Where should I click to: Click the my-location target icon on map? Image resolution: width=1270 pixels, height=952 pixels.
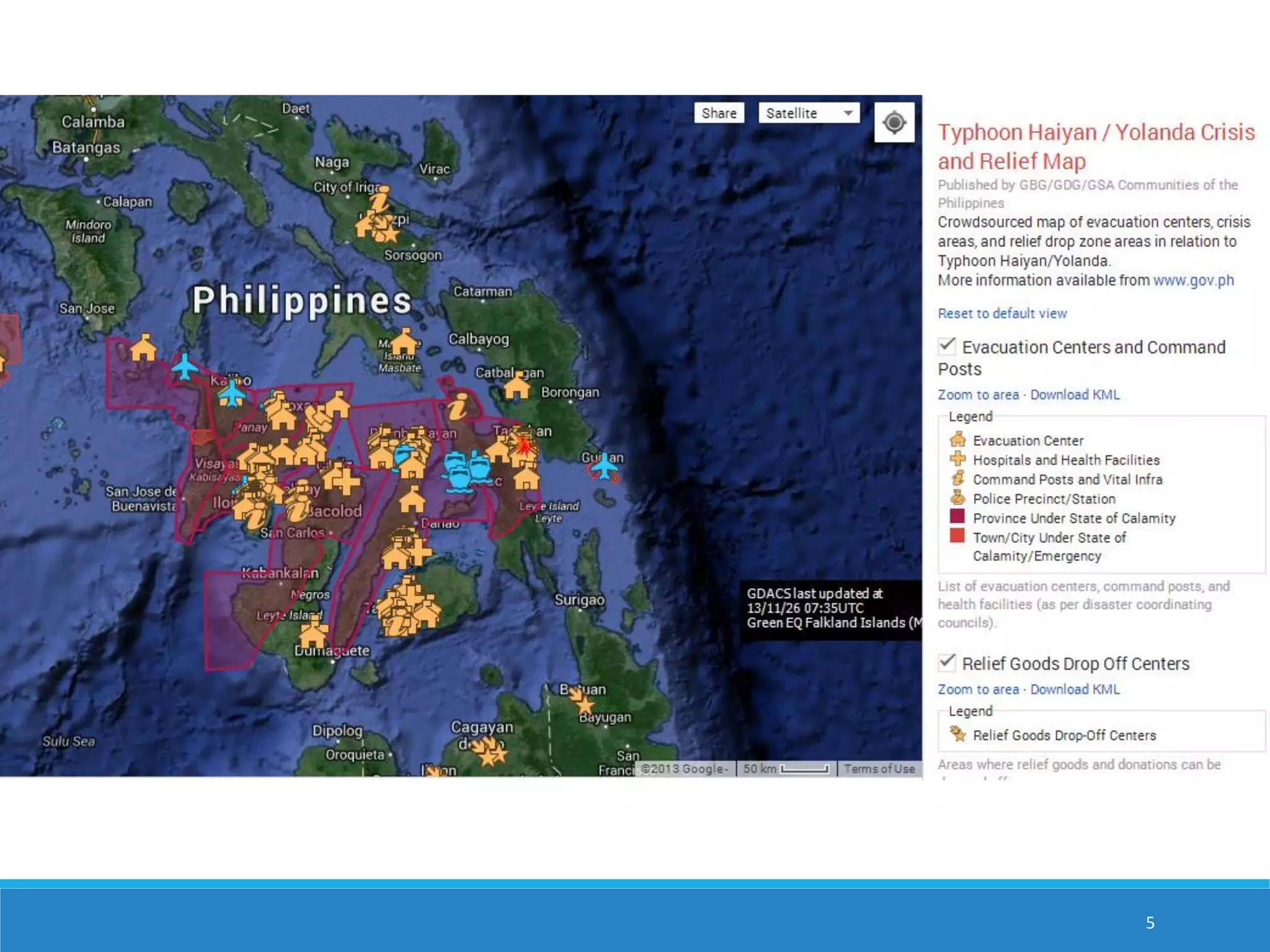click(x=894, y=123)
